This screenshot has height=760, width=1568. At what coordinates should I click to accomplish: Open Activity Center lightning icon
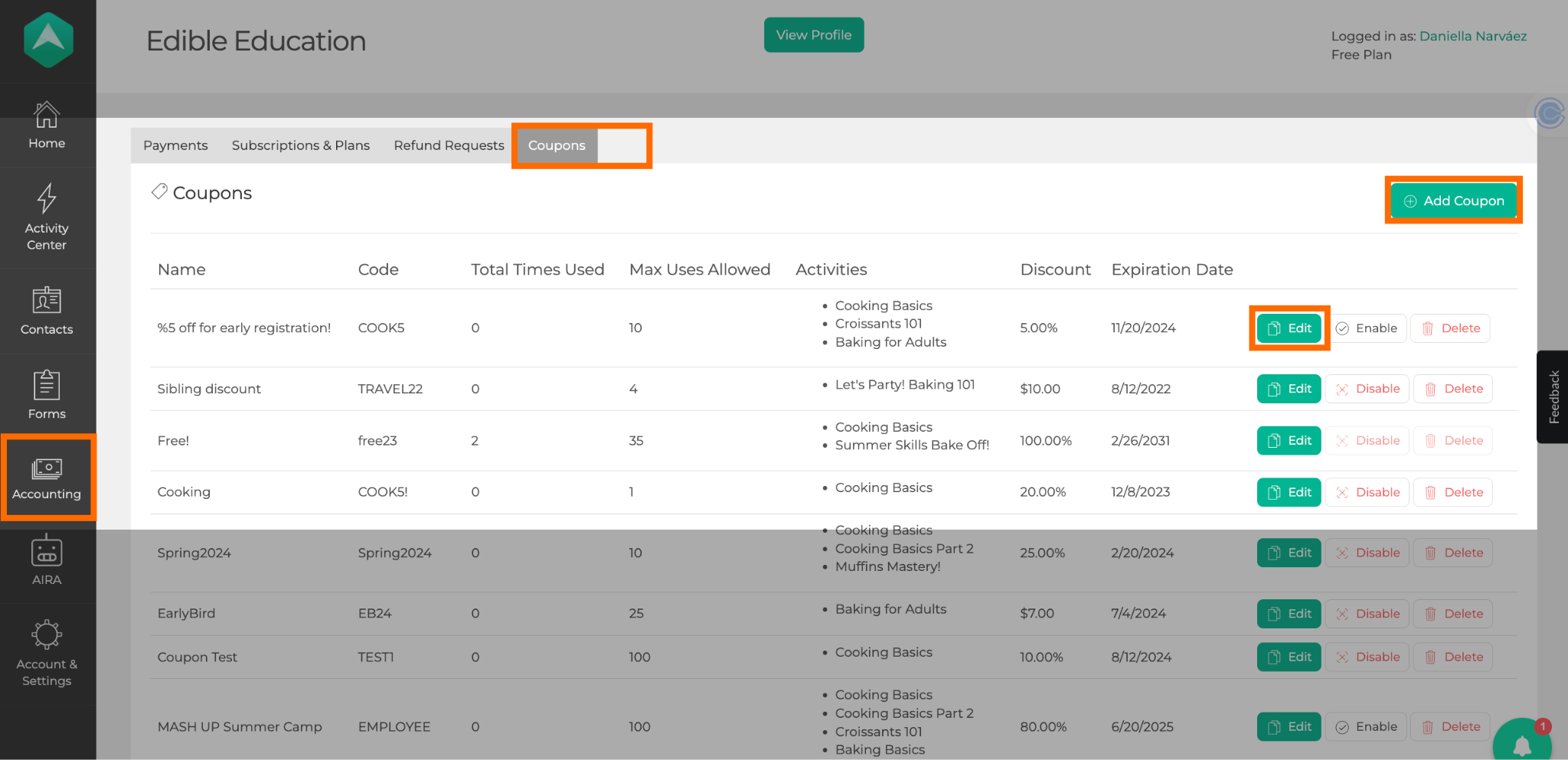click(47, 217)
